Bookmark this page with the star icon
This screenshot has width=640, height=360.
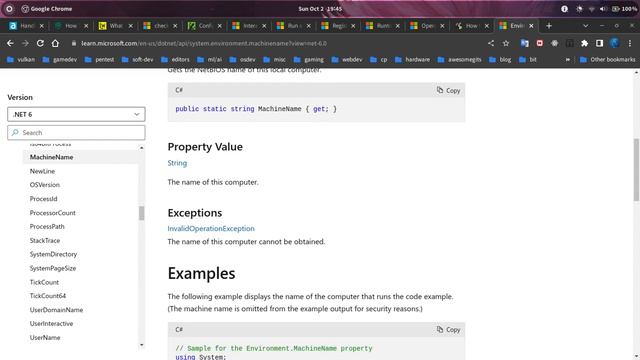tap(506, 43)
